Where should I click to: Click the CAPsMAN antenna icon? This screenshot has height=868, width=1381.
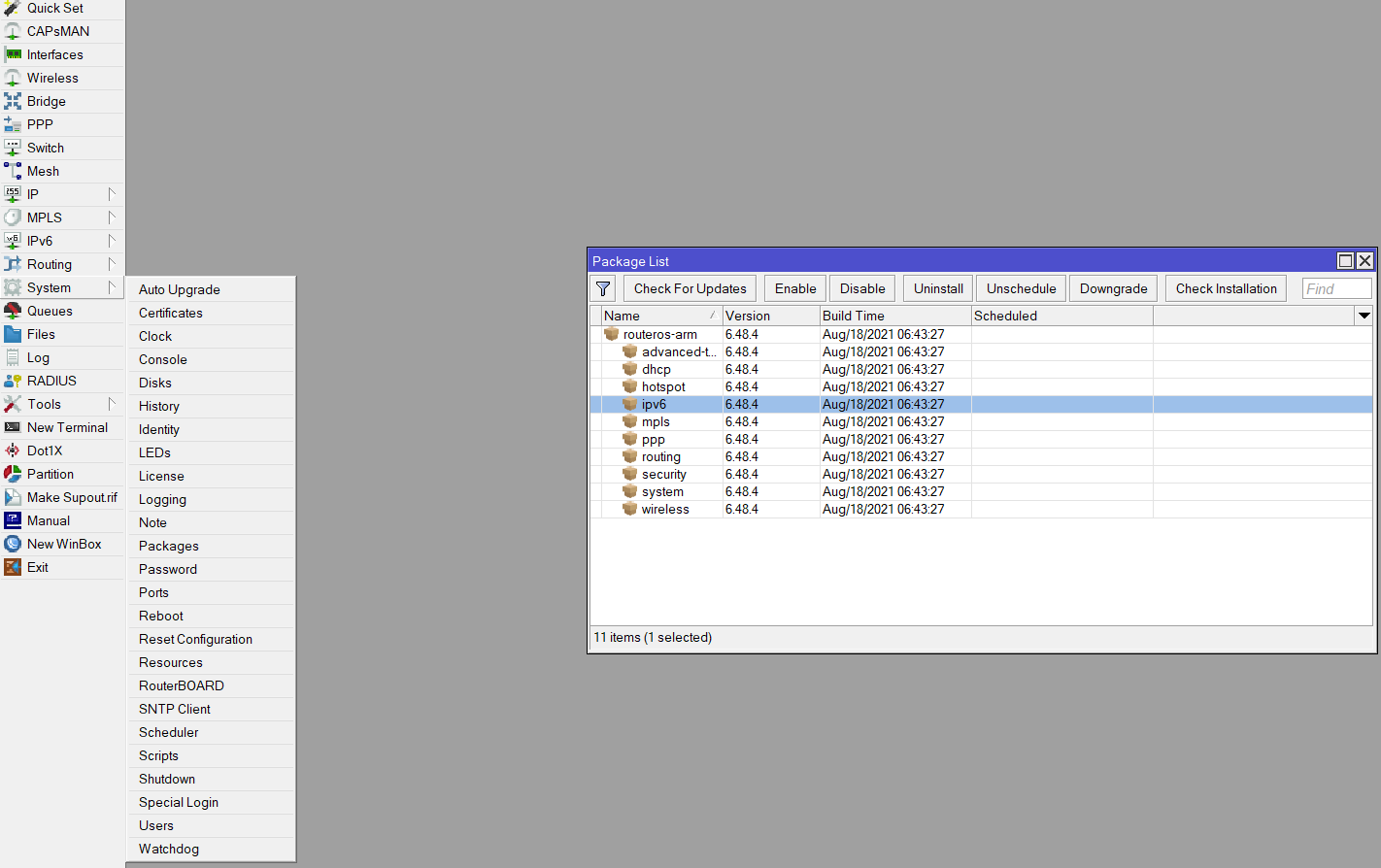13,31
